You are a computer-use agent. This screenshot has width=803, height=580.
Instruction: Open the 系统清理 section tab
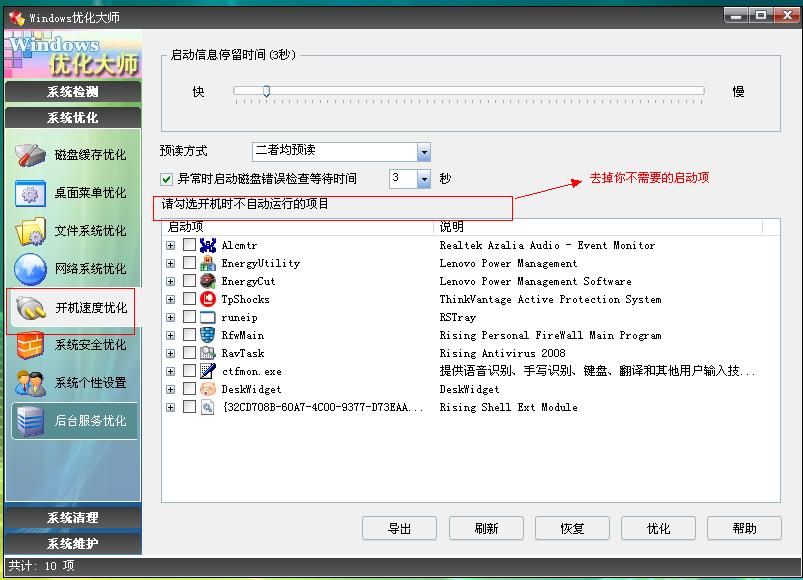[x=73, y=518]
